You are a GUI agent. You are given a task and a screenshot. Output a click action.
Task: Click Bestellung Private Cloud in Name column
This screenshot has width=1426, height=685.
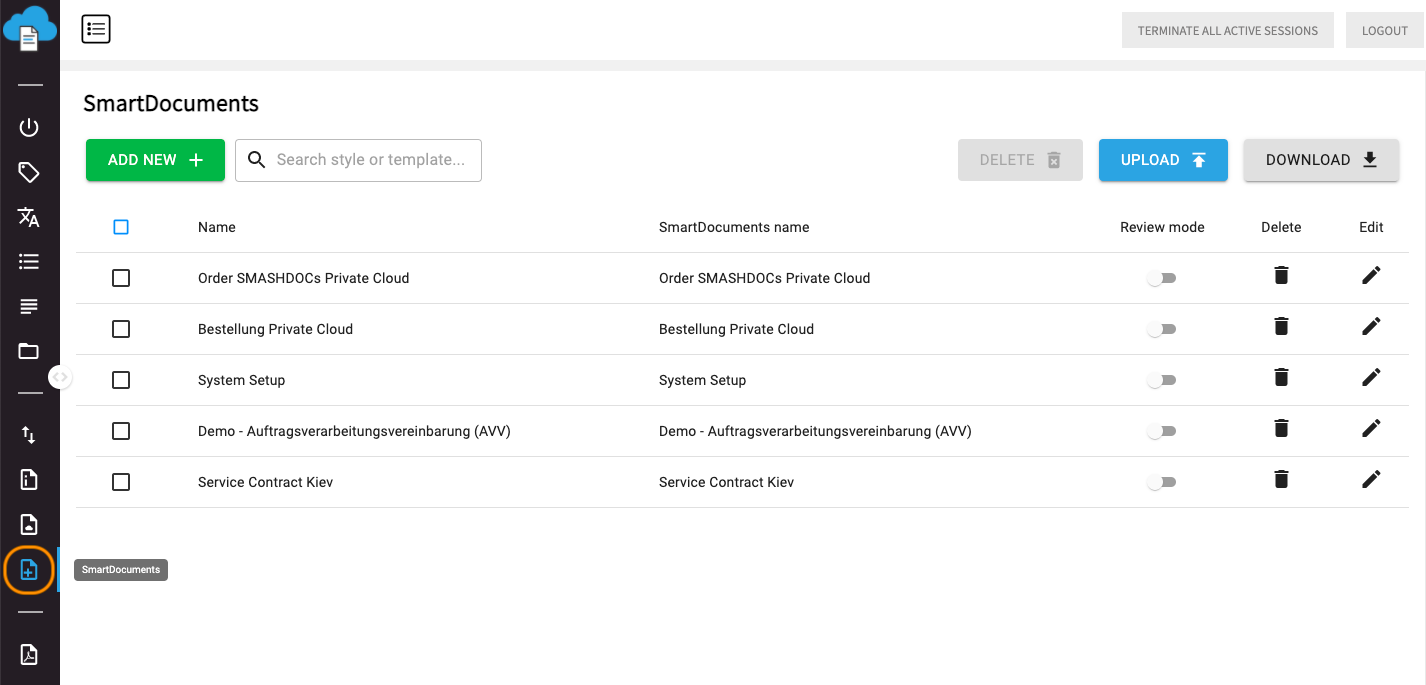pyautogui.click(x=276, y=329)
